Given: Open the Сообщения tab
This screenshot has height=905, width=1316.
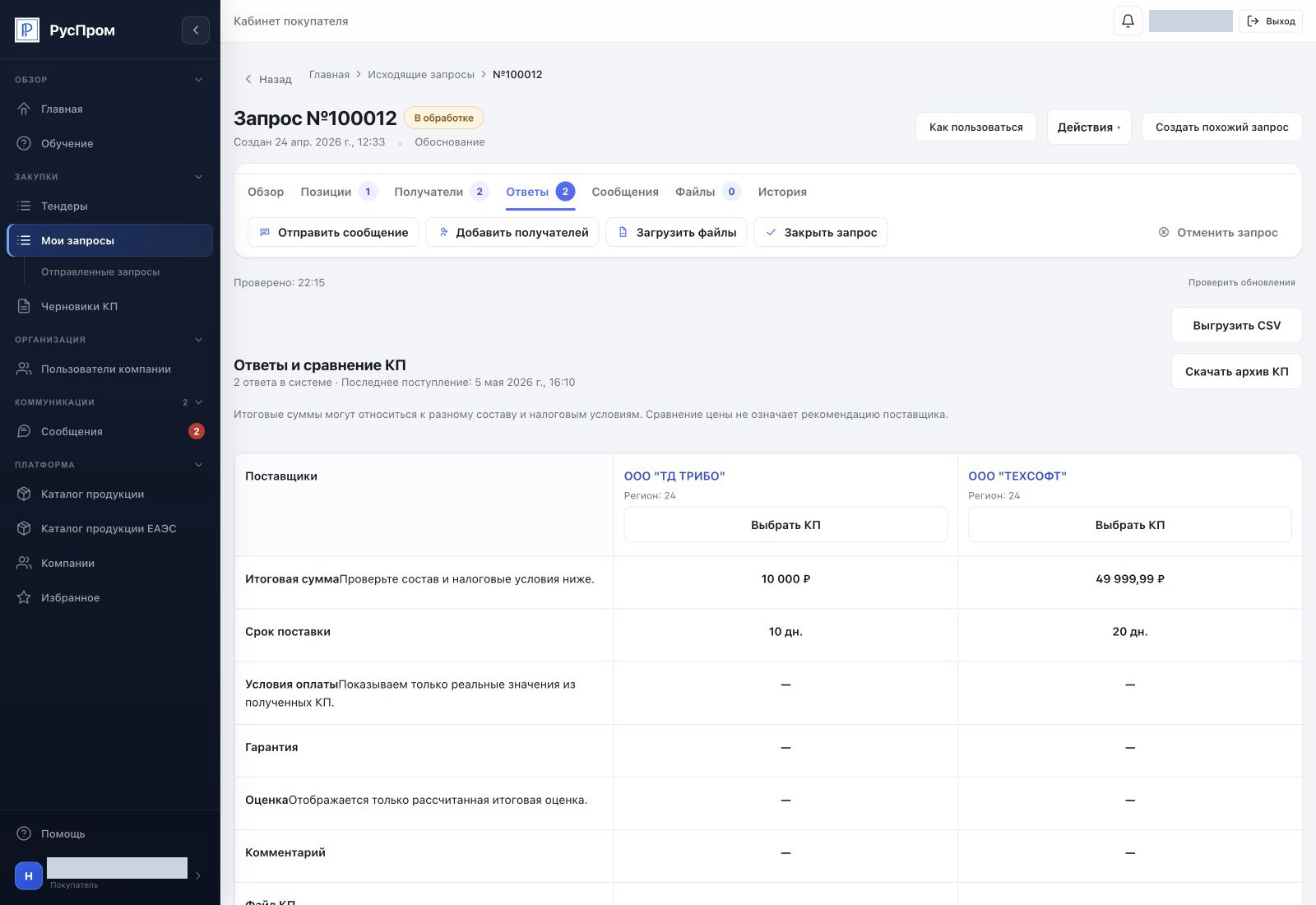Looking at the screenshot, I should coord(625,192).
